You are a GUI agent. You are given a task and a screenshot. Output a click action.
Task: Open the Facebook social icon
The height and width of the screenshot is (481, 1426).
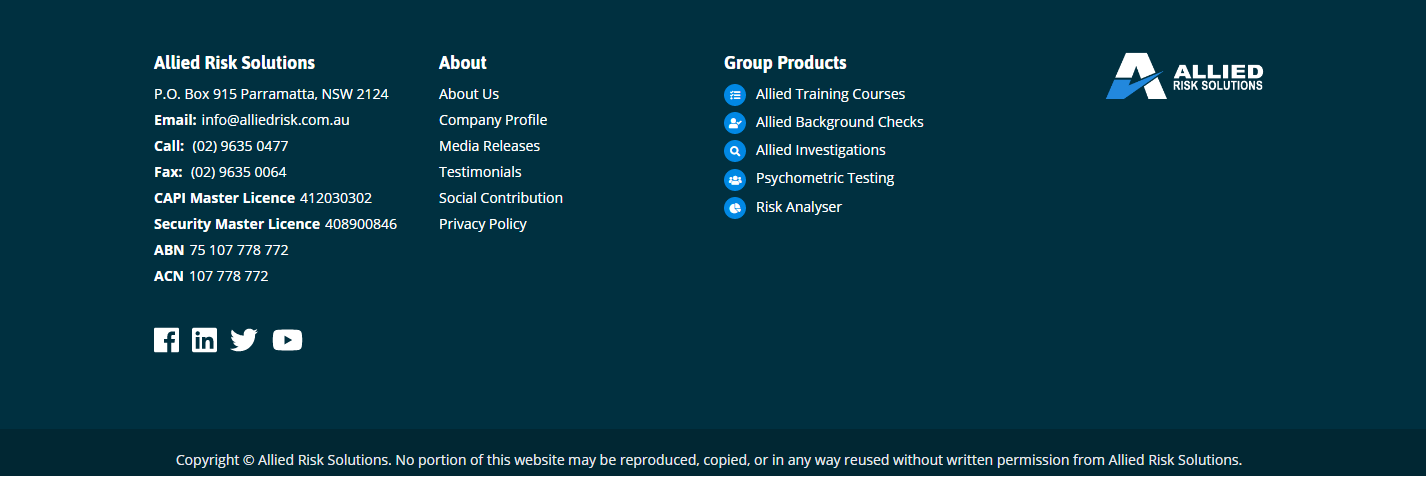click(166, 340)
